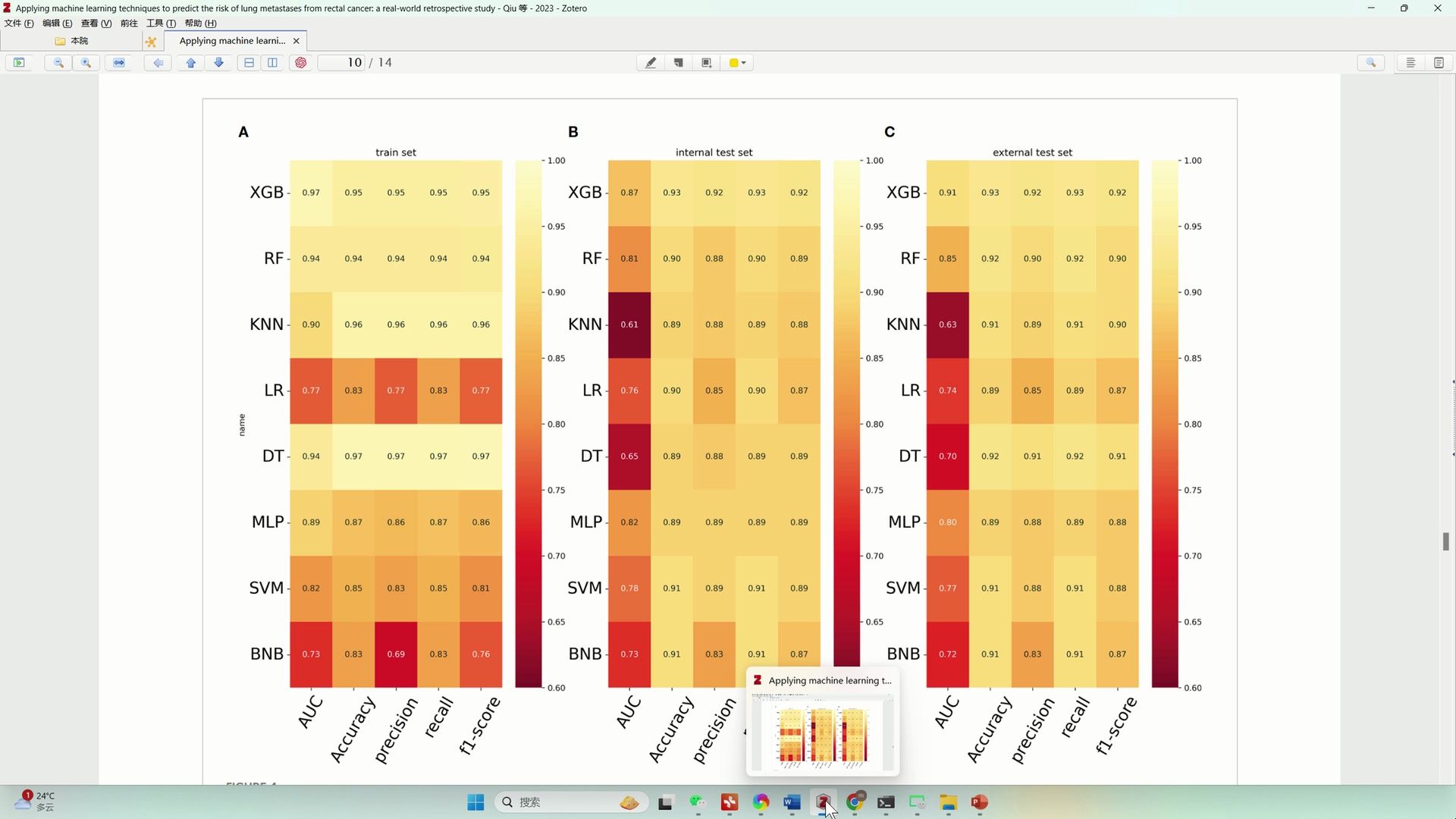Open Word from the taskbar
This screenshot has height=819, width=1456.
[x=792, y=802]
